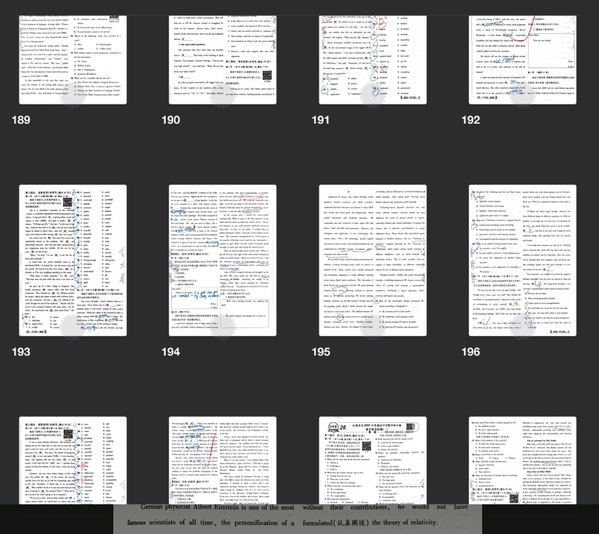599x534 pixels.
Task: Open page 191 thumbnail with red marks
Action: (373, 60)
